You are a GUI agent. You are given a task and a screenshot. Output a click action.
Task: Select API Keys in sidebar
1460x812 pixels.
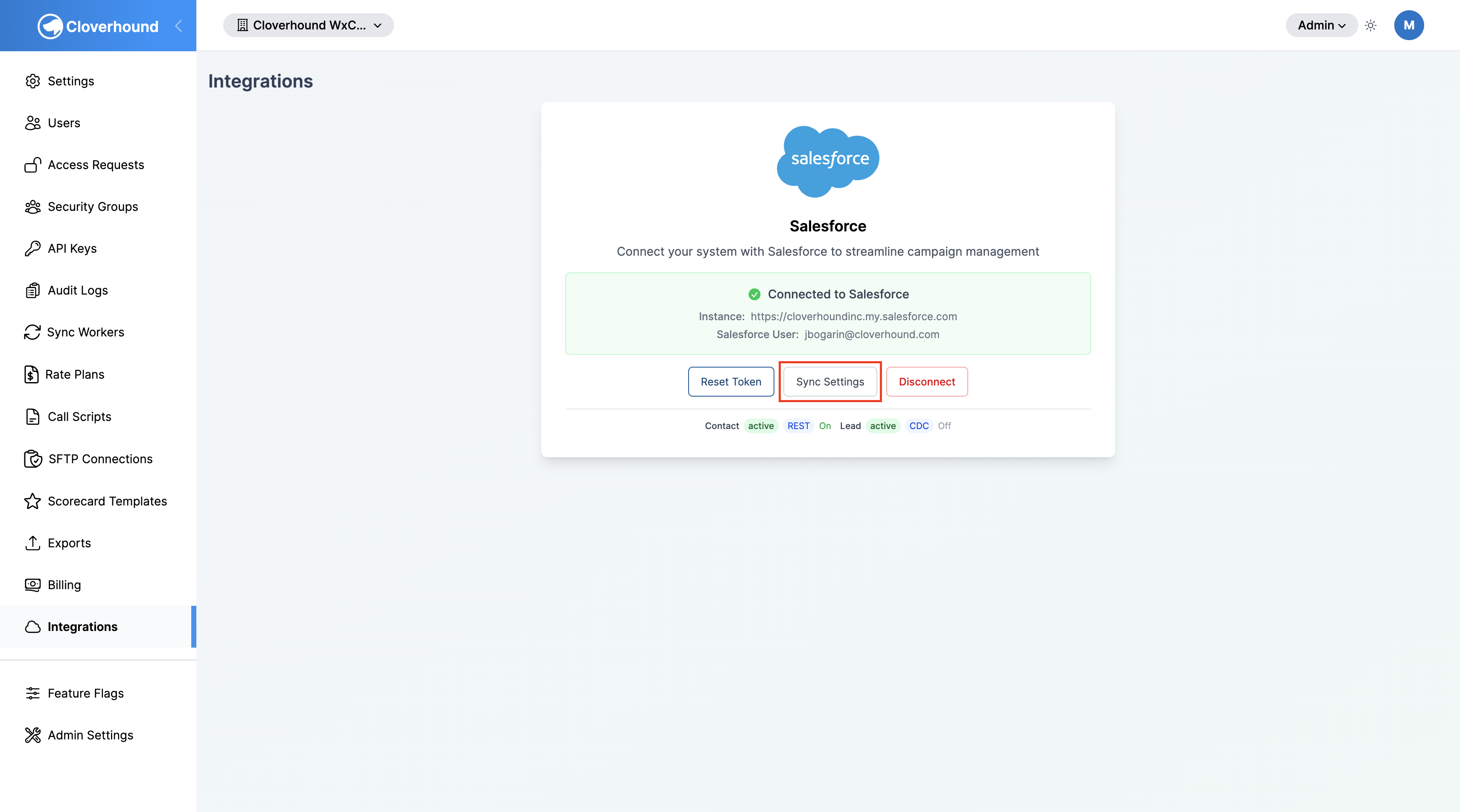pyautogui.click(x=98, y=248)
